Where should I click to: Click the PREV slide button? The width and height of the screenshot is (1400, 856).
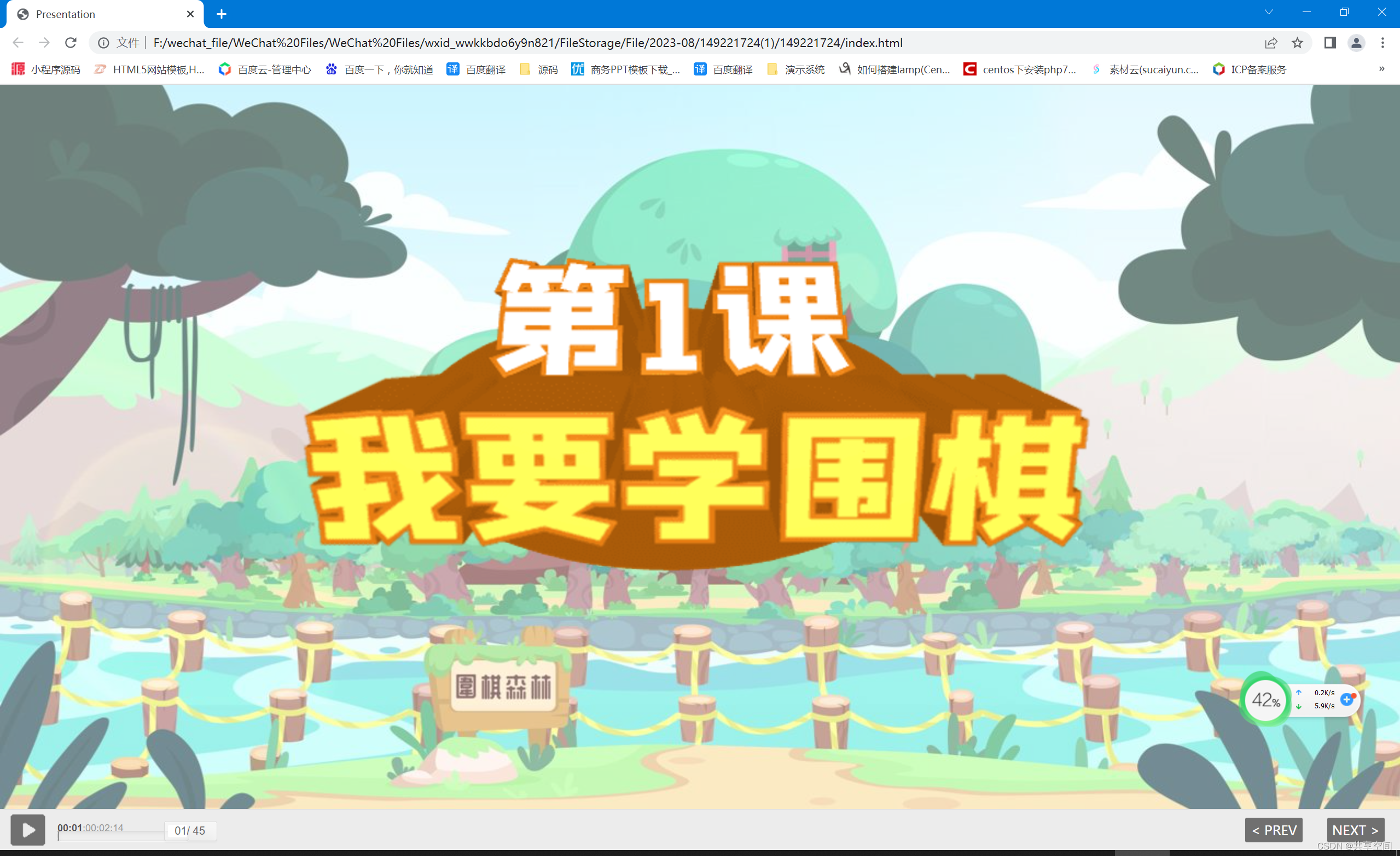1273,830
